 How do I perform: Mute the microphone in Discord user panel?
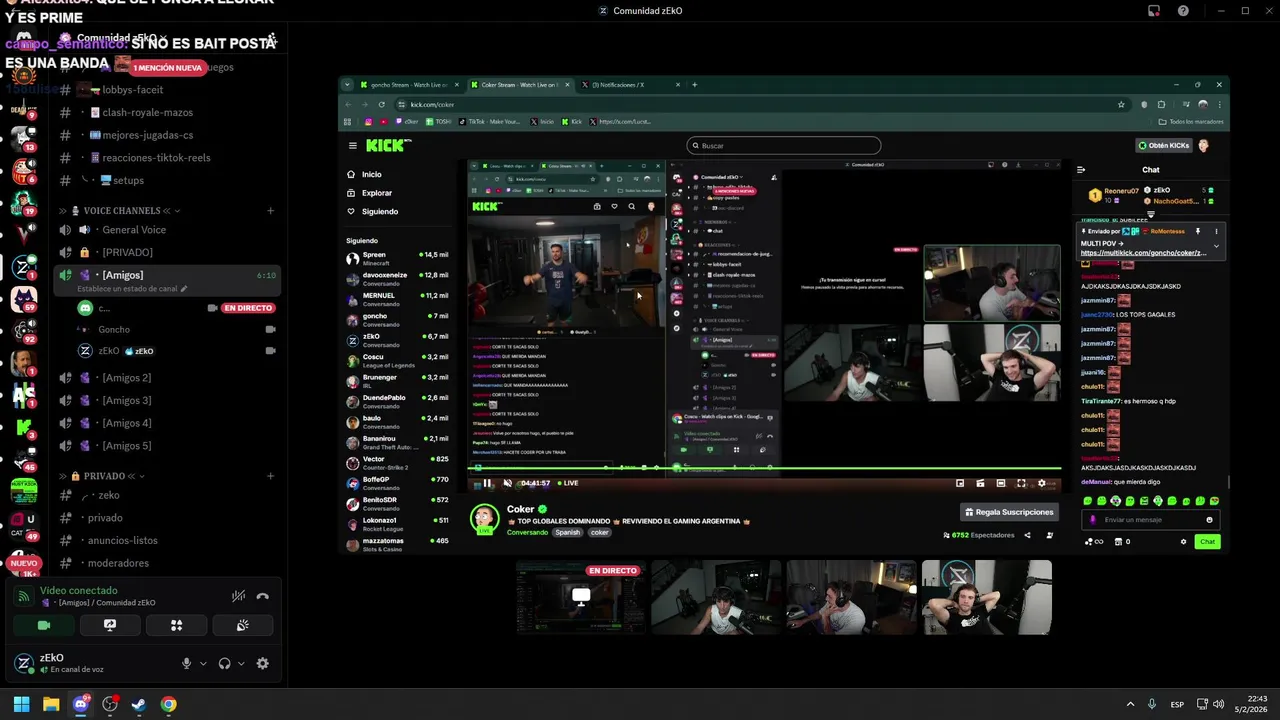click(186, 663)
